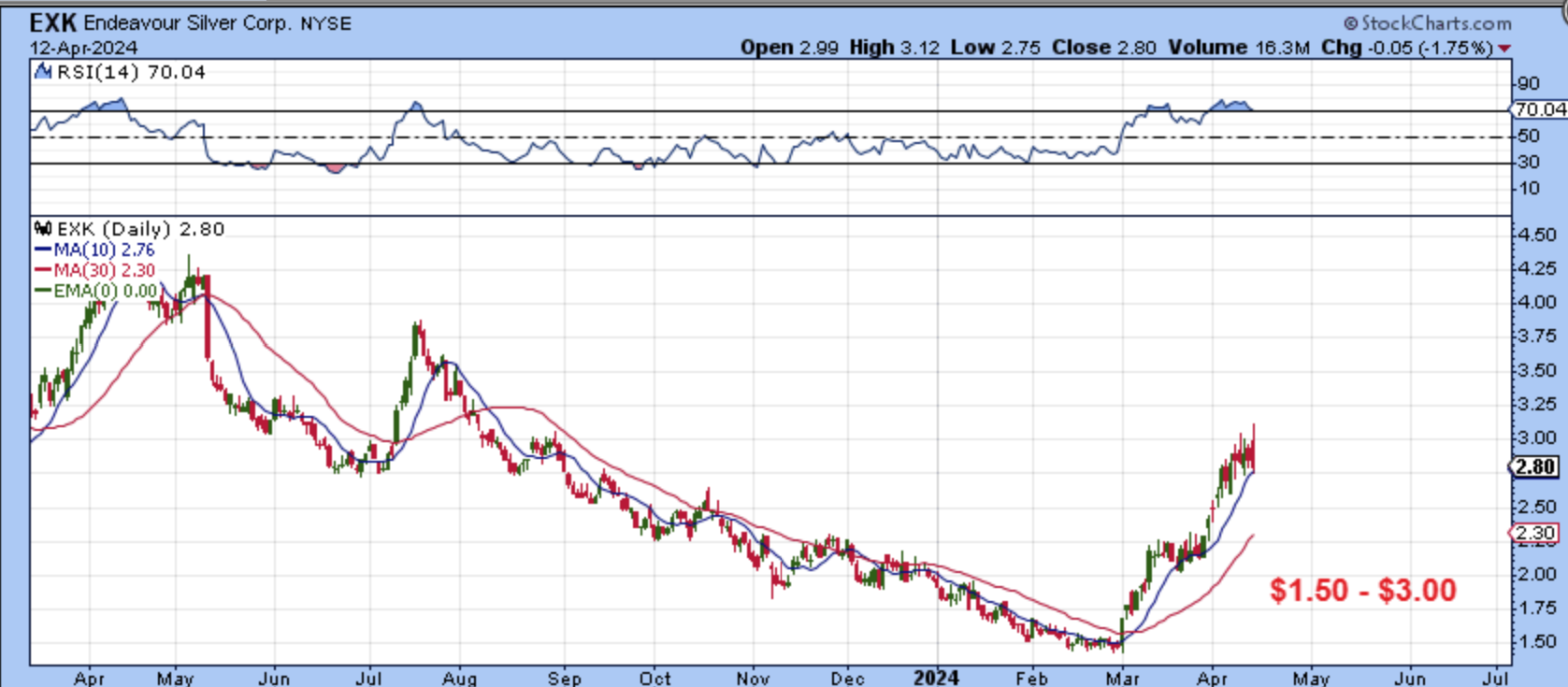Screen dimensions: 1568x687
Task: Click the NYSE exchange label
Action: pos(325,24)
